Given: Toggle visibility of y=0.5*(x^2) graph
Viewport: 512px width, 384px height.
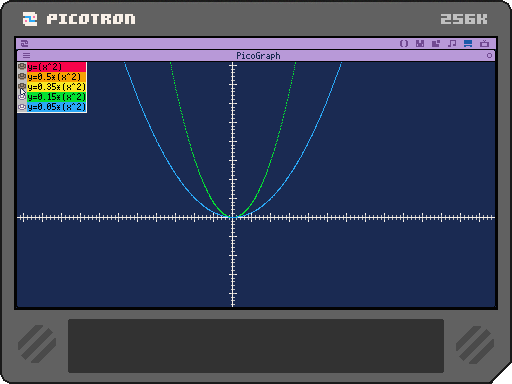Looking at the screenshot, I should tap(22, 77).
